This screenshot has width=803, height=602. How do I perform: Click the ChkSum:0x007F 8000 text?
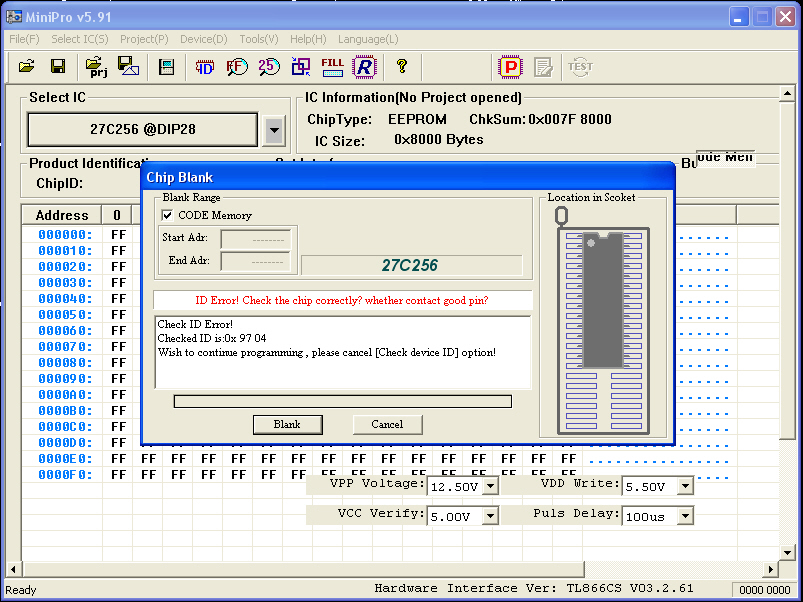(x=540, y=119)
